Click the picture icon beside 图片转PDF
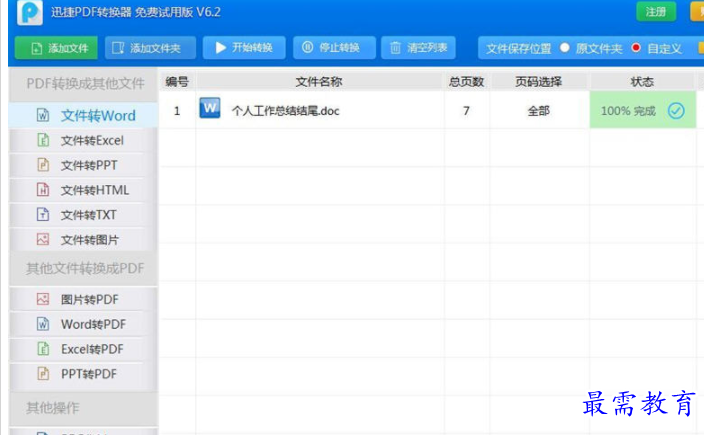704x435 pixels. coord(43,299)
